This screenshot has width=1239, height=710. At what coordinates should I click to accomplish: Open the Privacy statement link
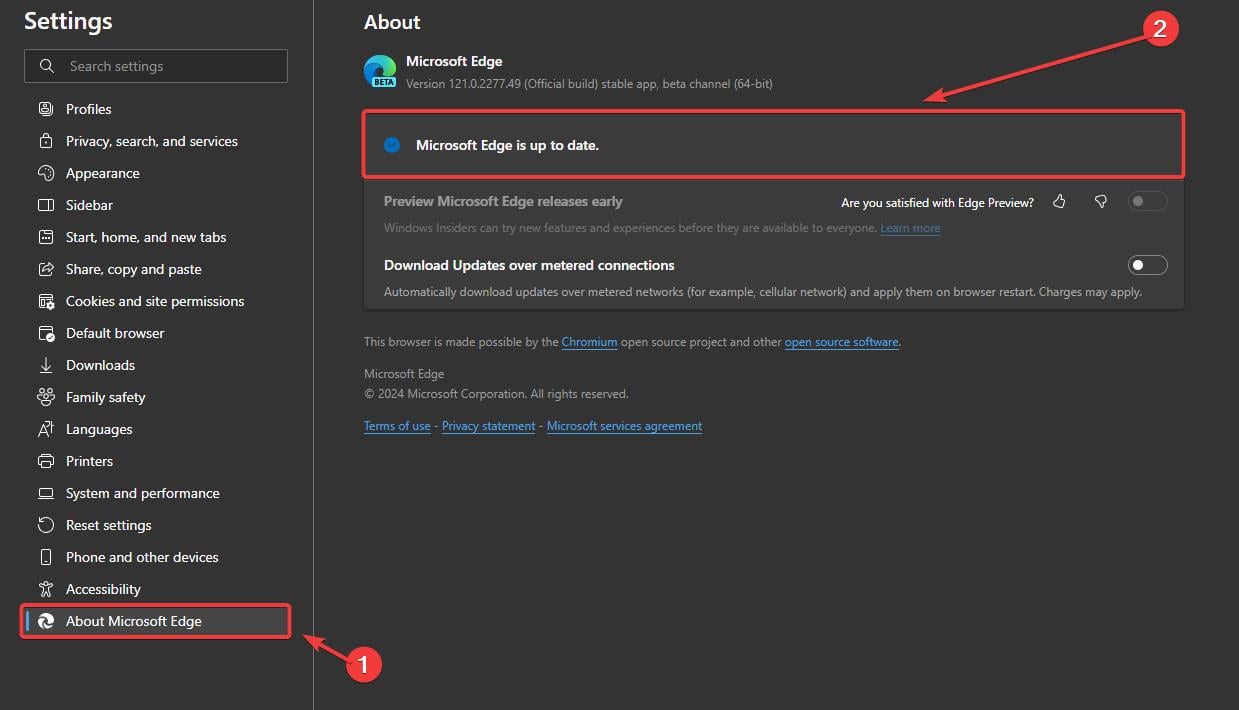[x=488, y=426]
